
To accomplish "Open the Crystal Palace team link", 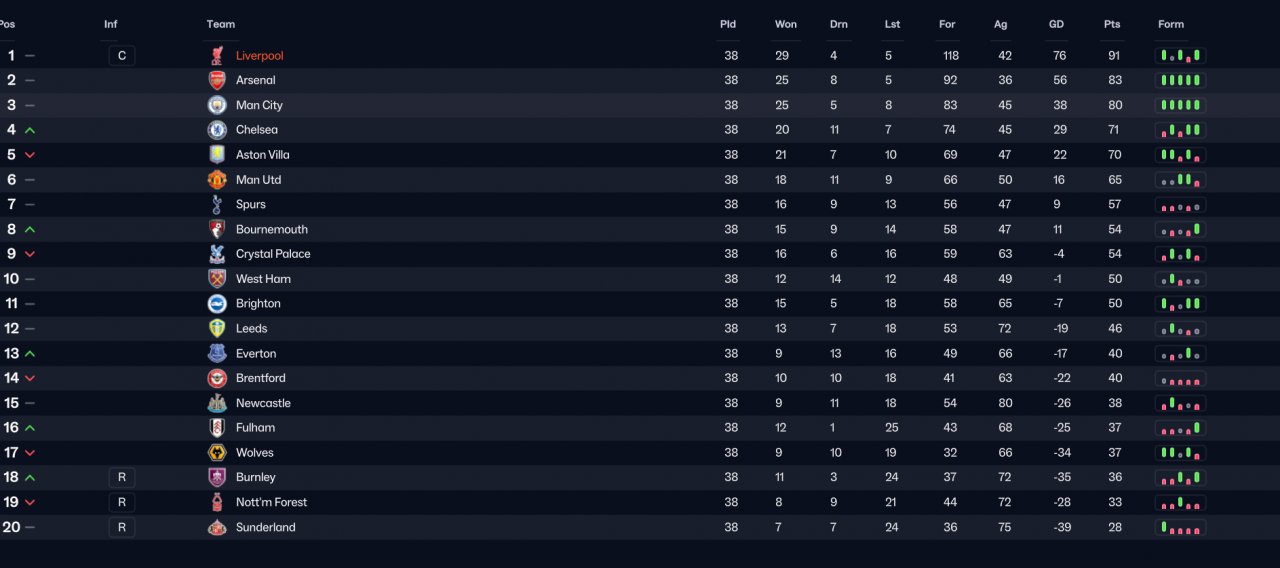I will pos(273,254).
